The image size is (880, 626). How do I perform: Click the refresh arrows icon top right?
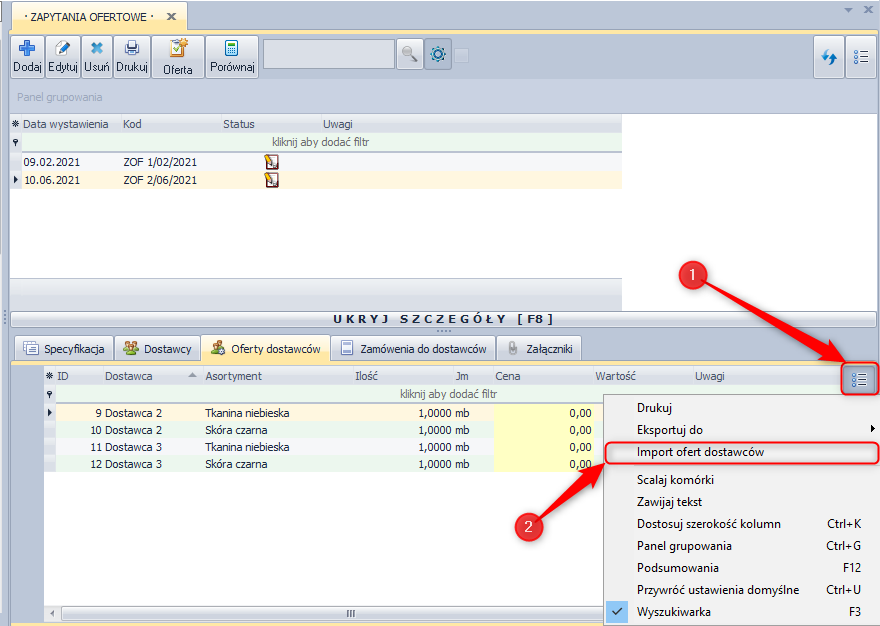pos(829,57)
